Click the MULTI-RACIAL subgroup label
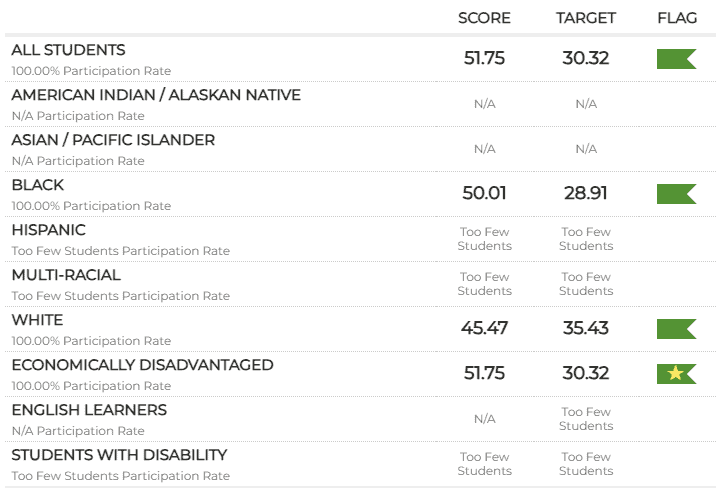The image size is (728, 494). (x=66, y=275)
